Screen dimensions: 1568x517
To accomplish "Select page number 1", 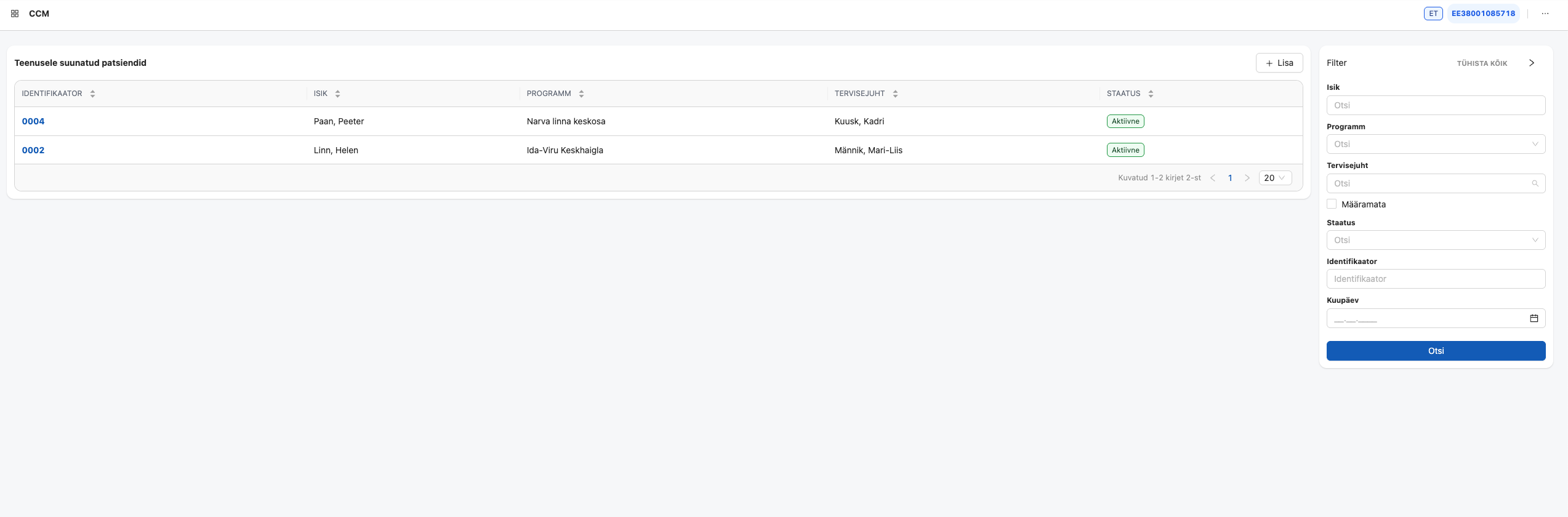I will 1230,178.
